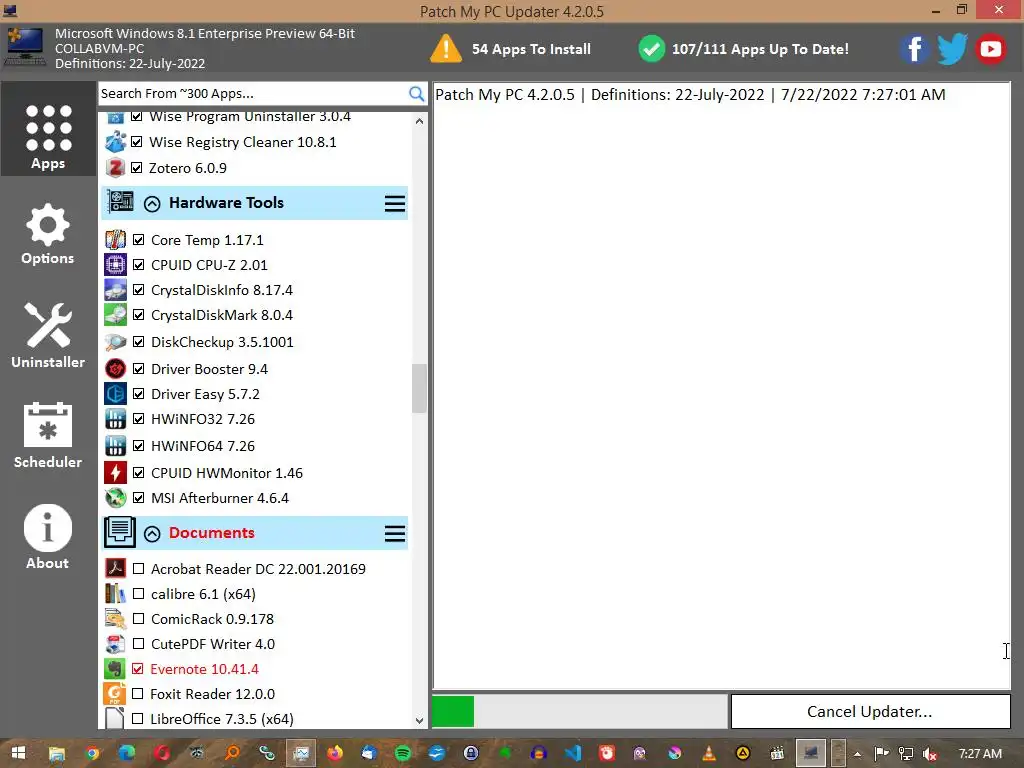Image resolution: width=1024 pixels, height=768 pixels.
Task: Check LibreOffice 7.3.5 (x64) checkbox
Action: [137, 718]
